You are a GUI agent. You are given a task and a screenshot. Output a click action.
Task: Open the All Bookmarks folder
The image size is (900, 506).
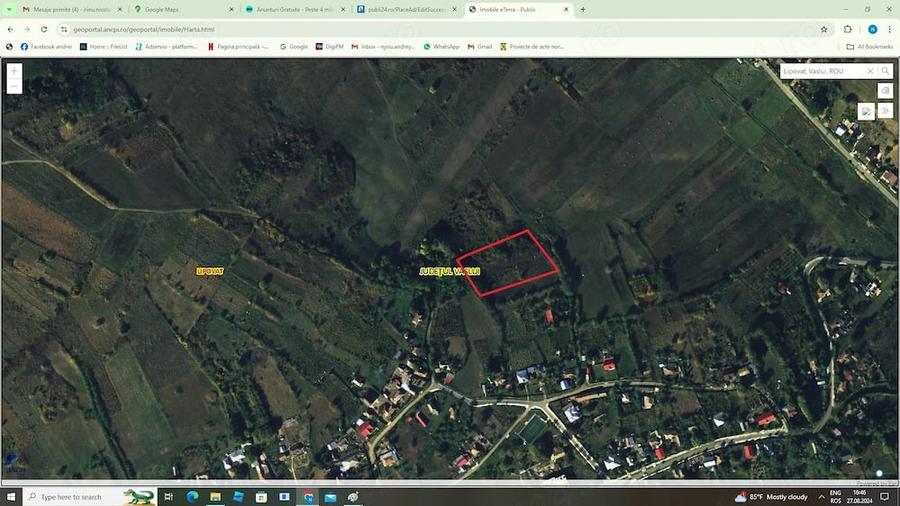coord(870,46)
